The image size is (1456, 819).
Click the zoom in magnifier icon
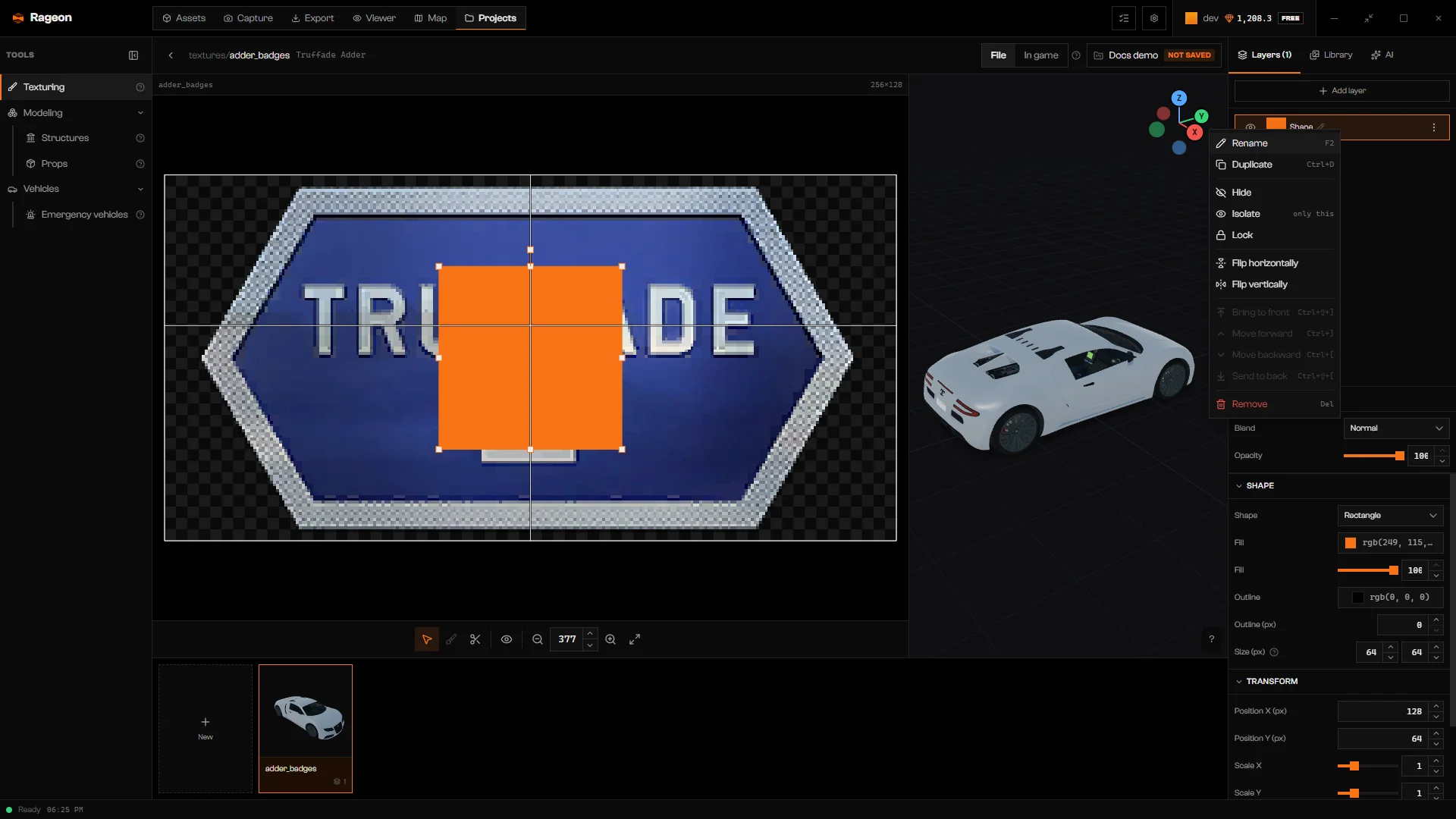610,639
